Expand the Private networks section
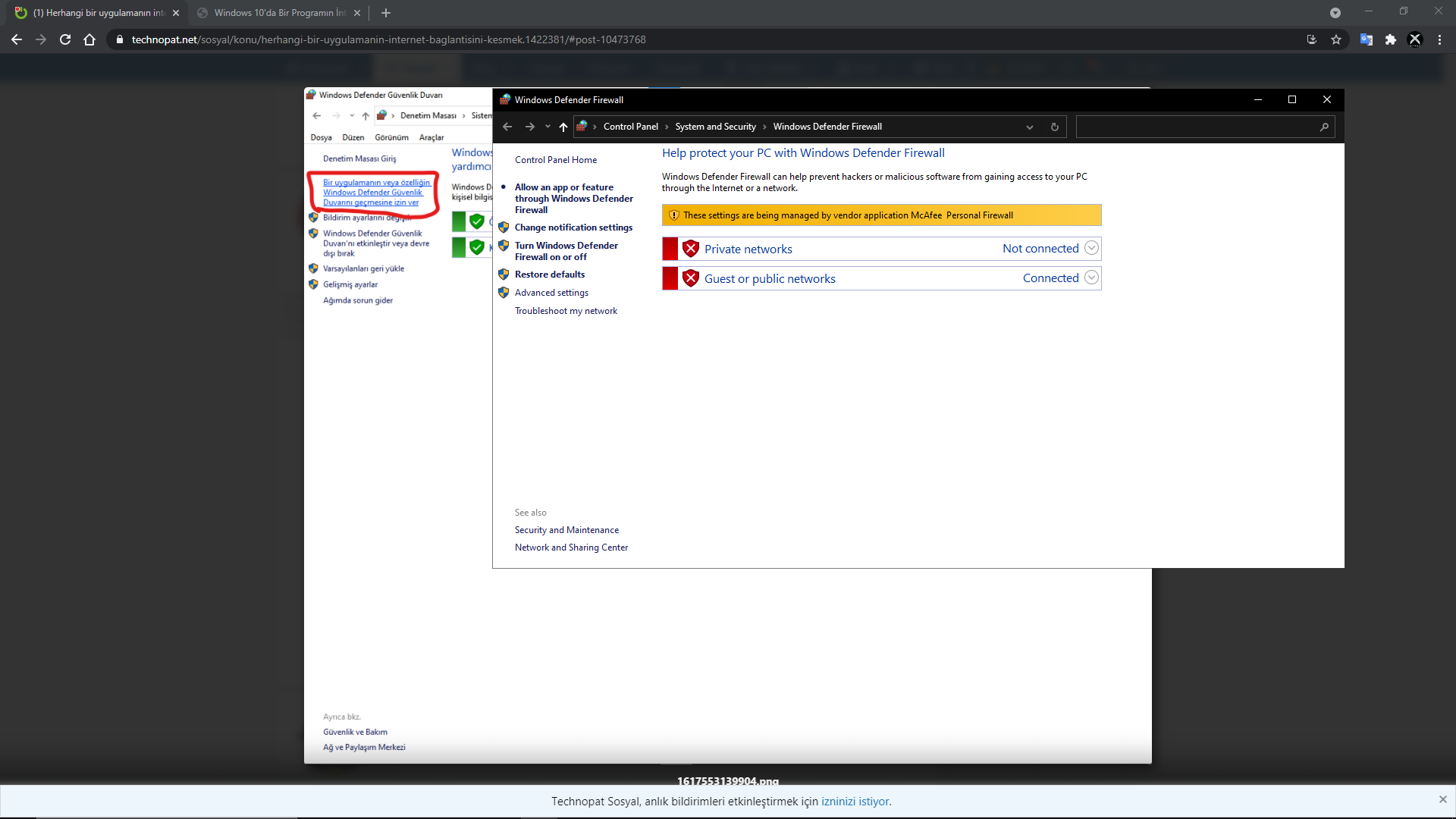The width and height of the screenshot is (1456, 819). coord(1091,248)
